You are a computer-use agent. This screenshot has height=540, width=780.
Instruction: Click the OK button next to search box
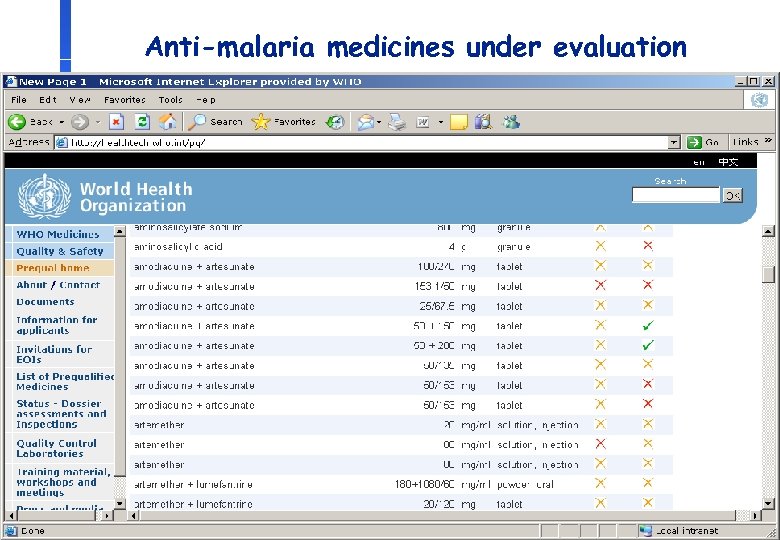[x=732, y=195]
